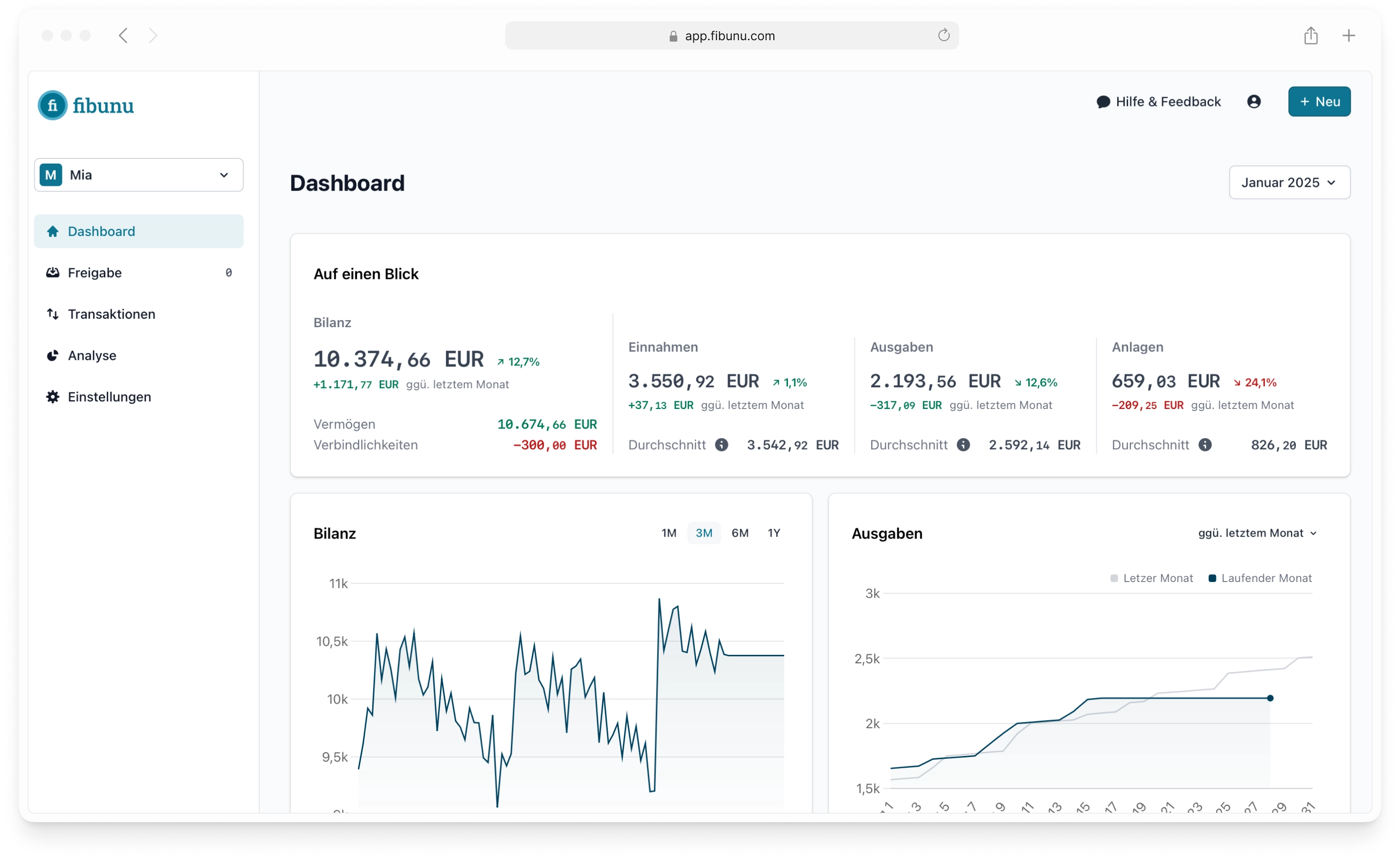Open the Dashboard home icon

tap(53, 232)
